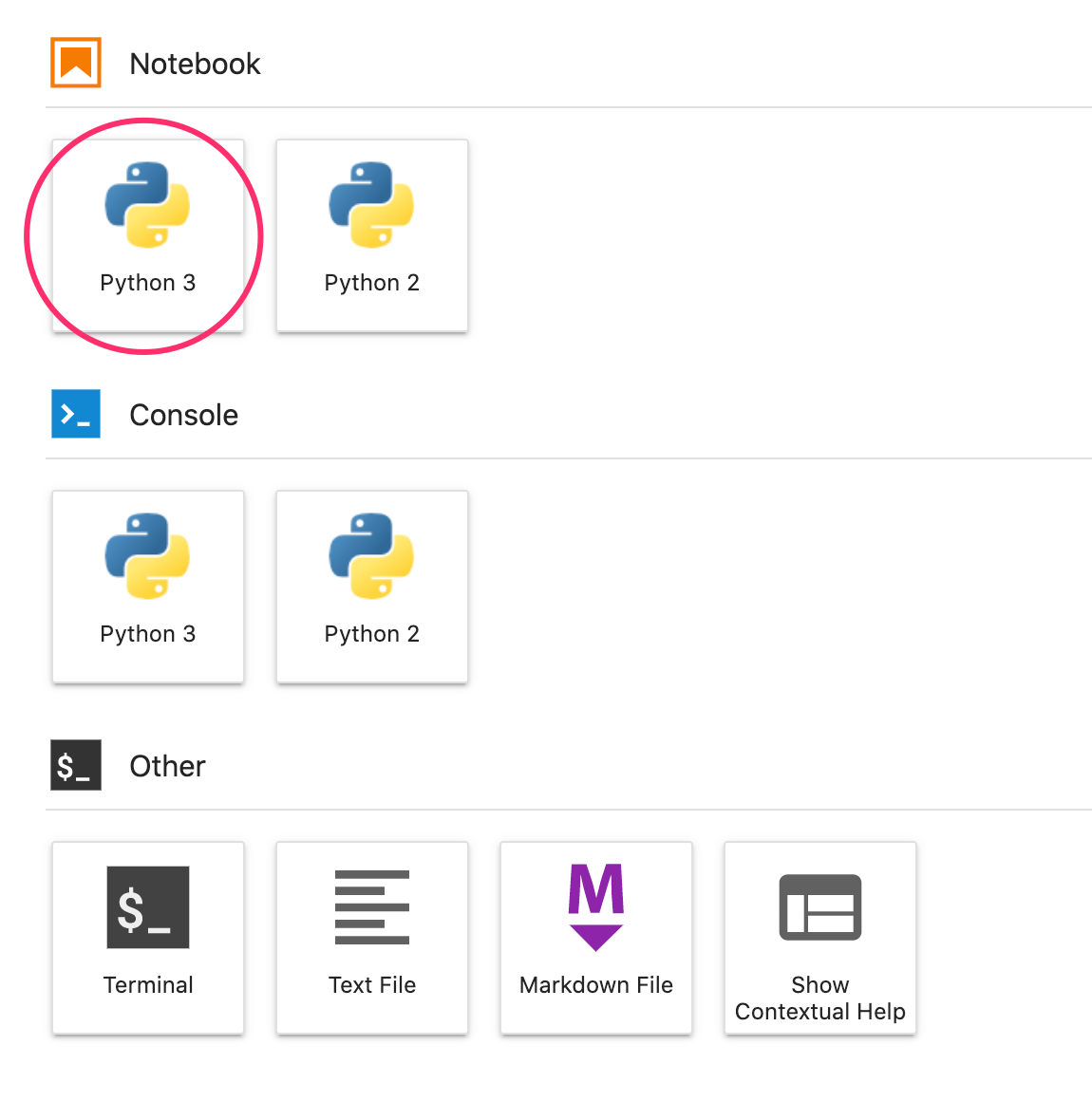The height and width of the screenshot is (1120, 1092).
Task: Click the 'Terminal' card label
Action: click(147, 985)
